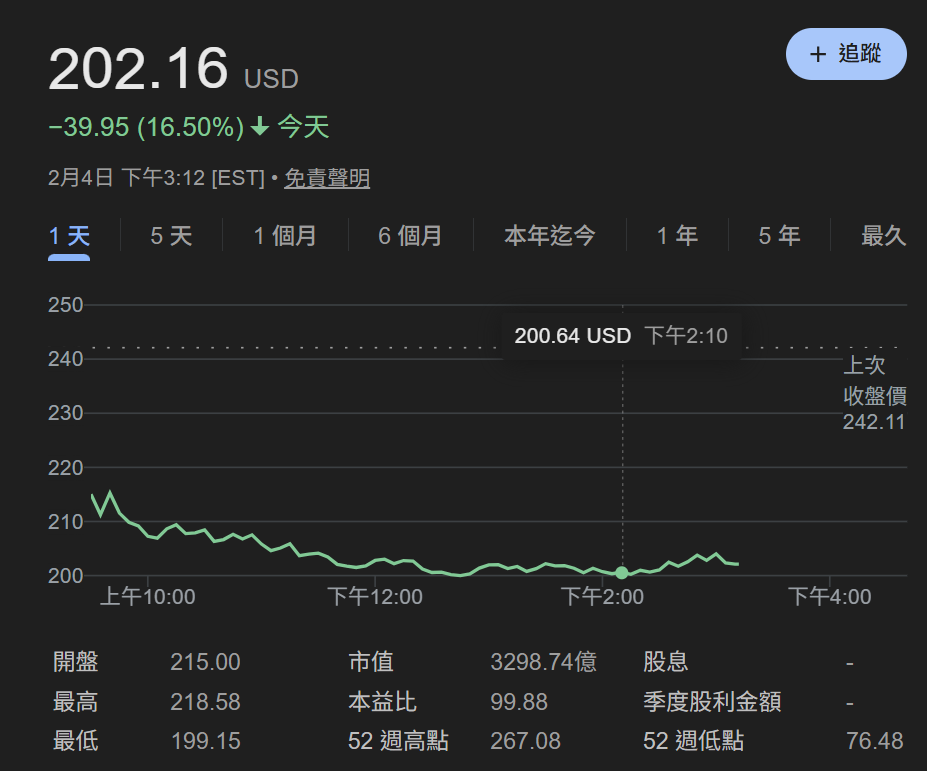The height and width of the screenshot is (771, 927).
Task: Click the 200.64 USD chart tooltip
Action: click(x=621, y=336)
